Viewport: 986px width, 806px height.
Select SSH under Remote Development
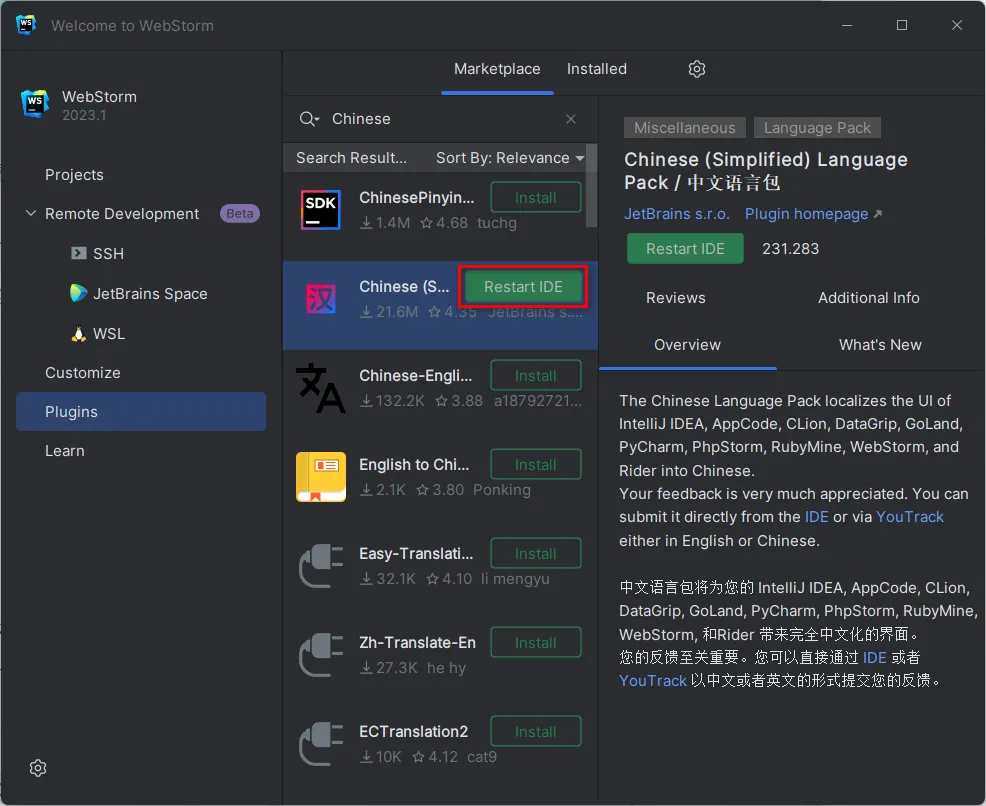108,253
